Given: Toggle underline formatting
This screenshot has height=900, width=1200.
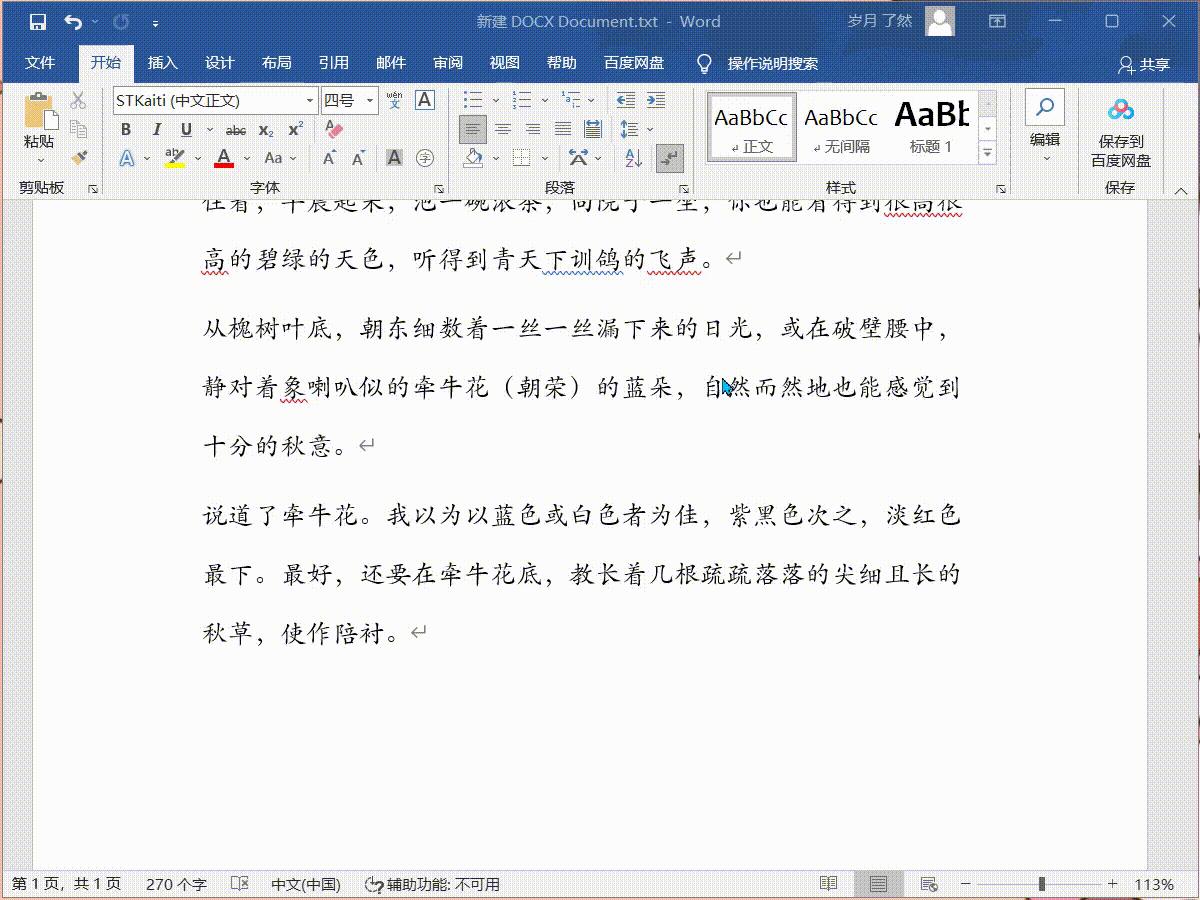Looking at the screenshot, I should click(186, 129).
